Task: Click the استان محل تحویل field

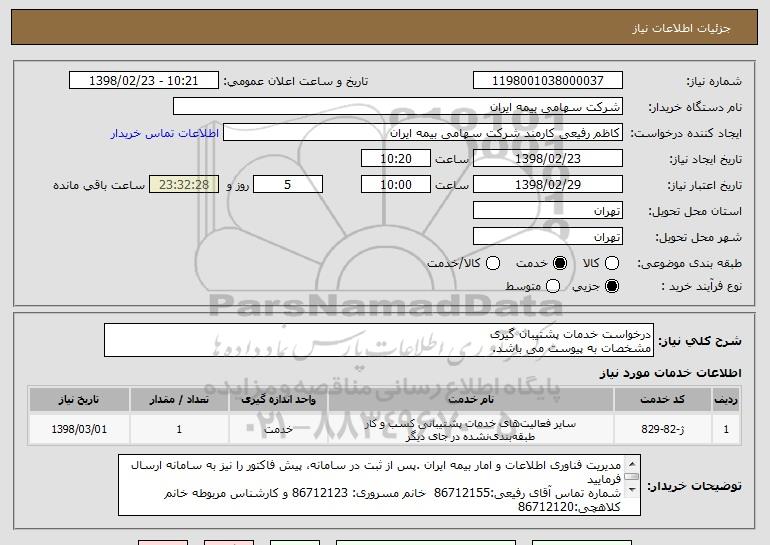Action: point(548,211)
